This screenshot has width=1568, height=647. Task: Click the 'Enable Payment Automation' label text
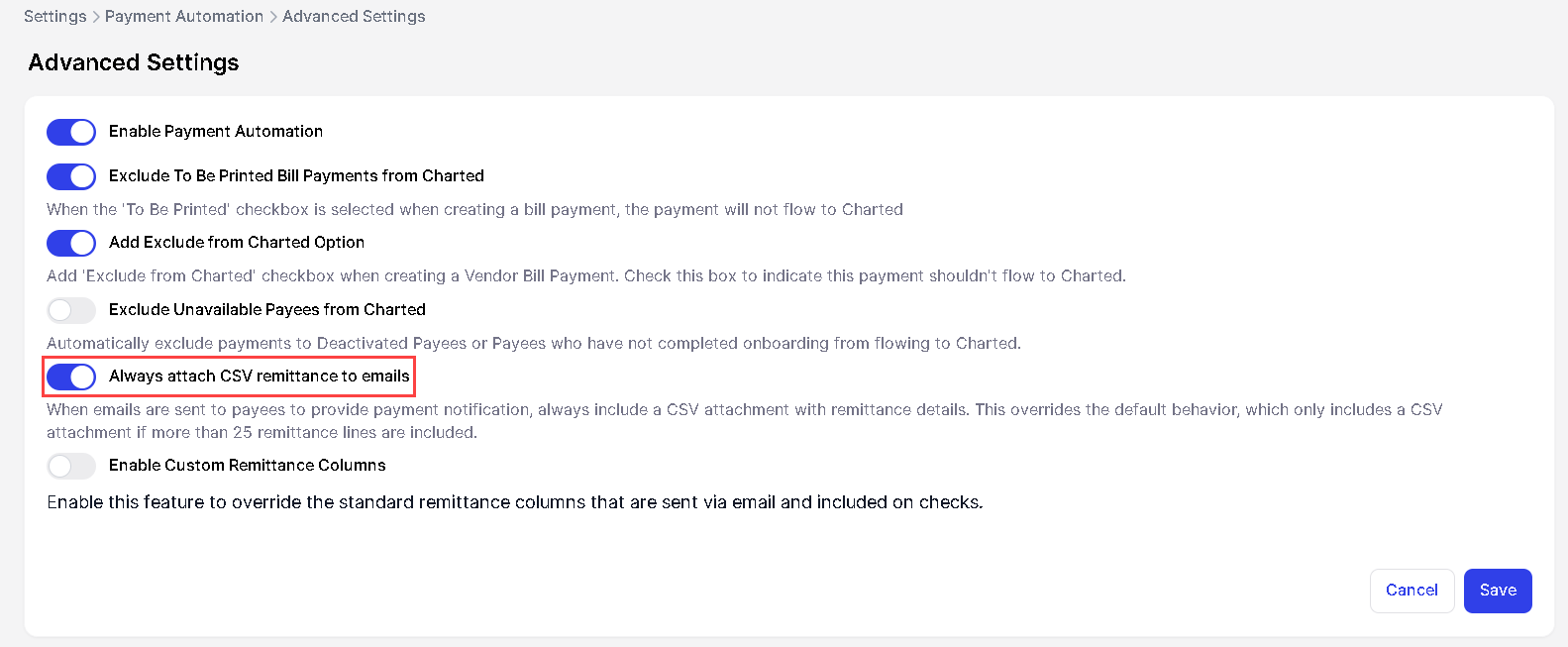[x=216, y=132]
